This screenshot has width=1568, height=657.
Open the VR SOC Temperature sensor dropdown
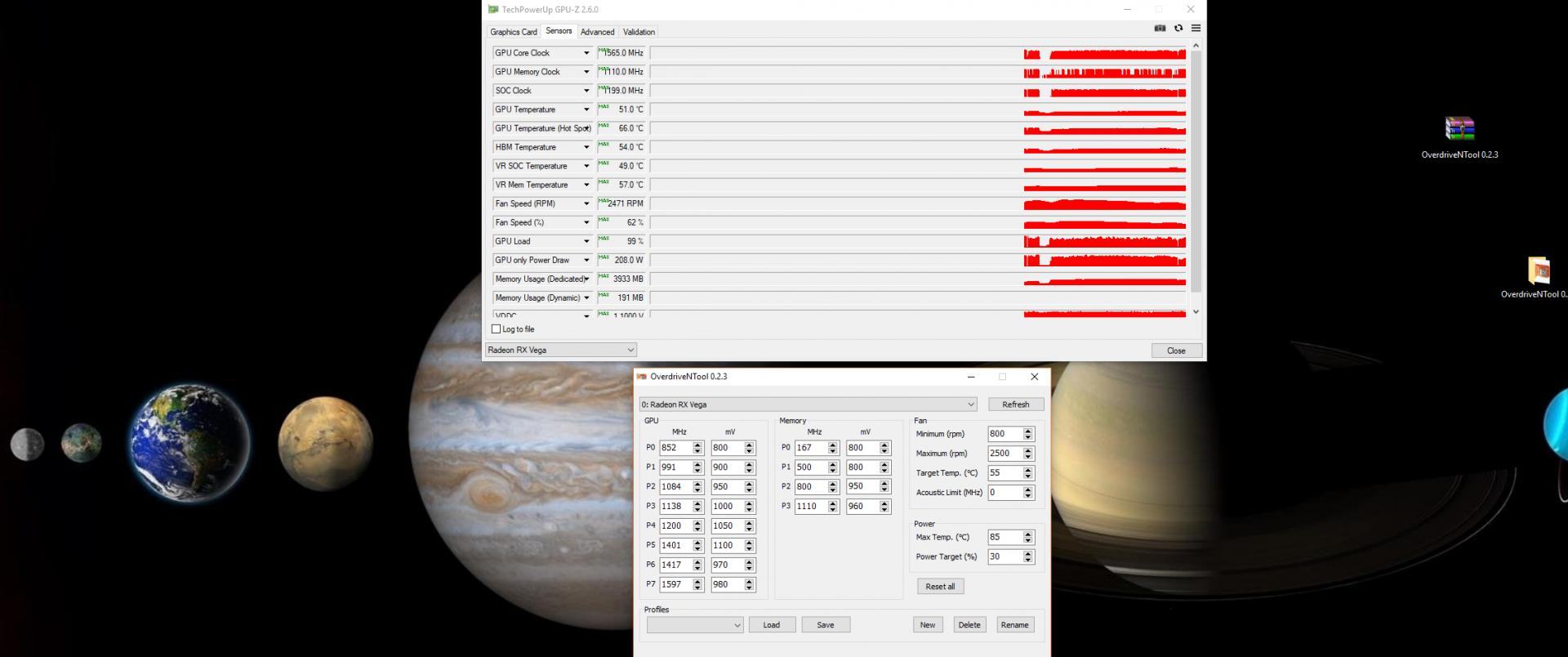(x=586, y=166)
